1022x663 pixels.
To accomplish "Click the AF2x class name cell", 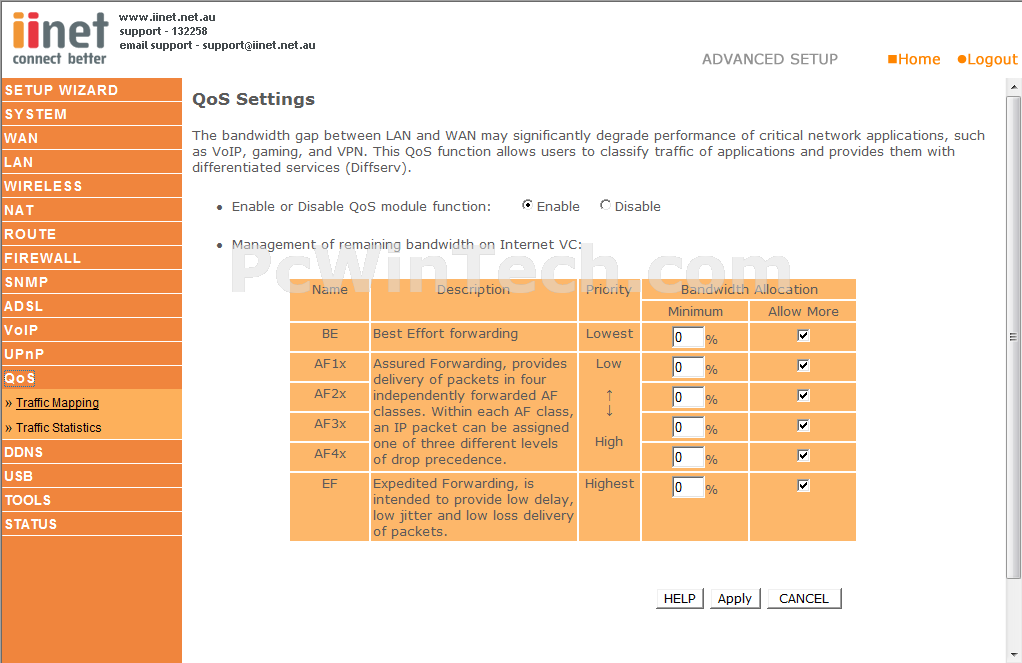I will tap(330, 397).
